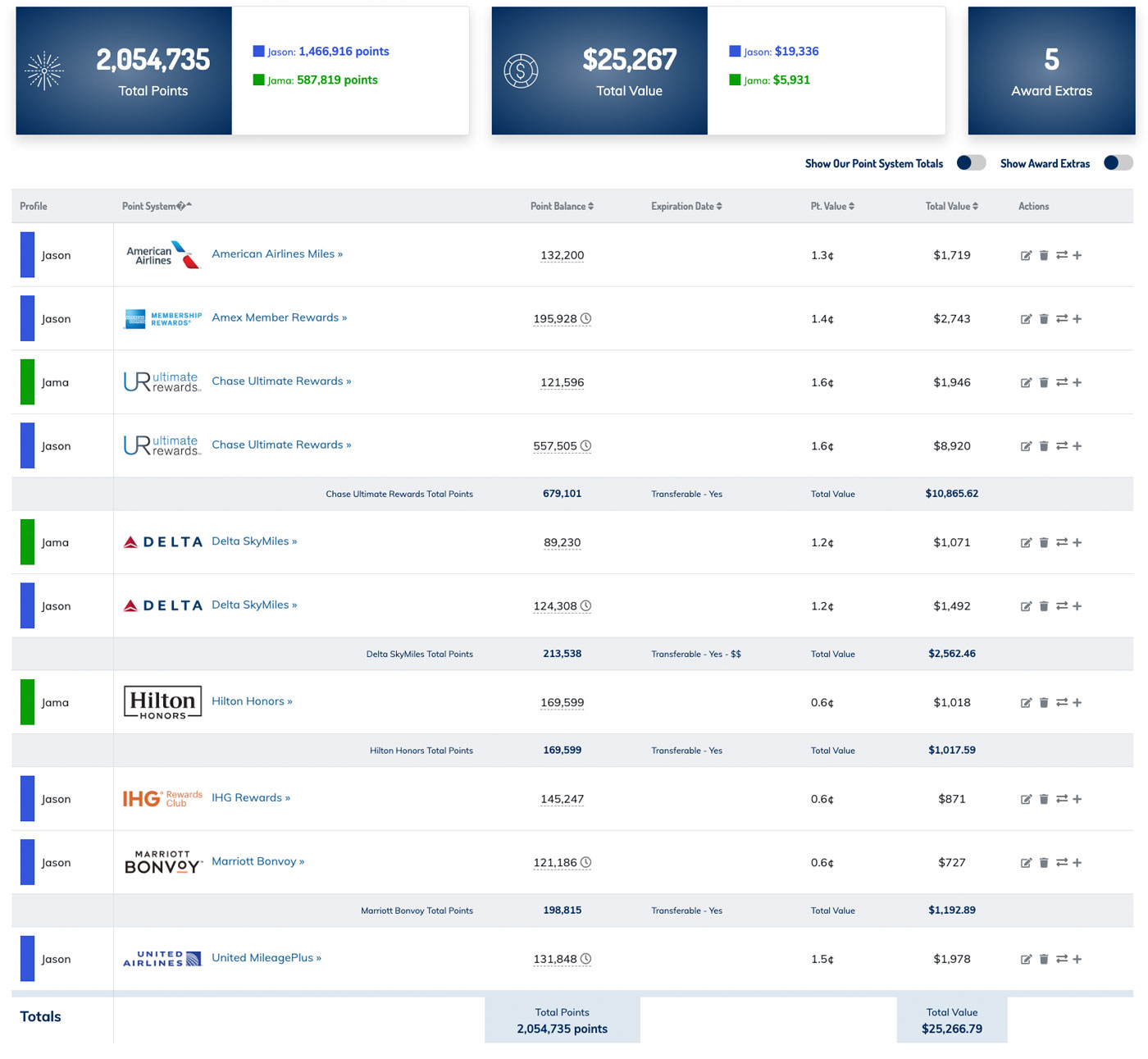Click the coin icon on the Total Value card
Image resolution: width=1148 pixels, height=1059 pixels.
522,71
